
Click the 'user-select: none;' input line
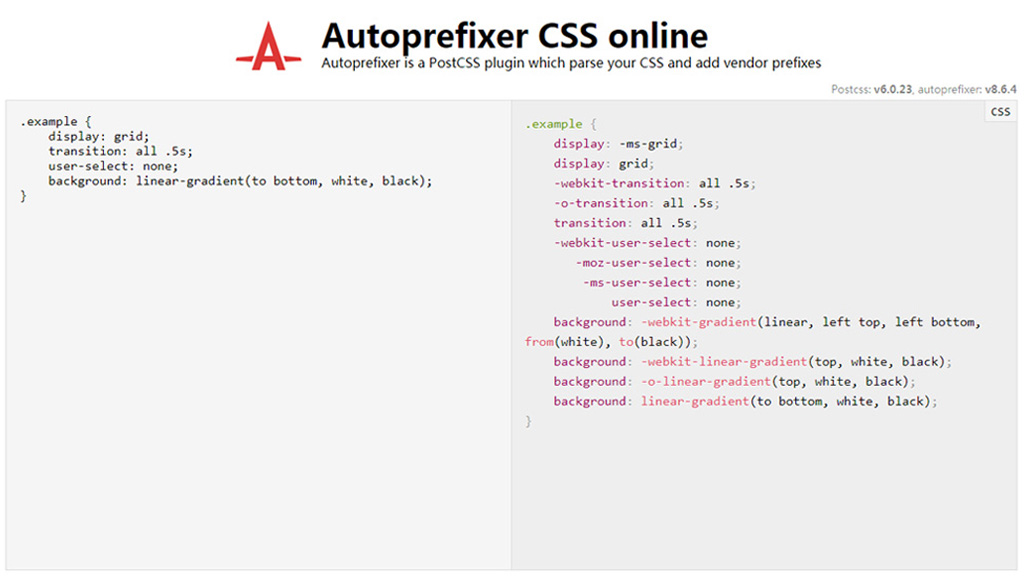coord(113,166)
